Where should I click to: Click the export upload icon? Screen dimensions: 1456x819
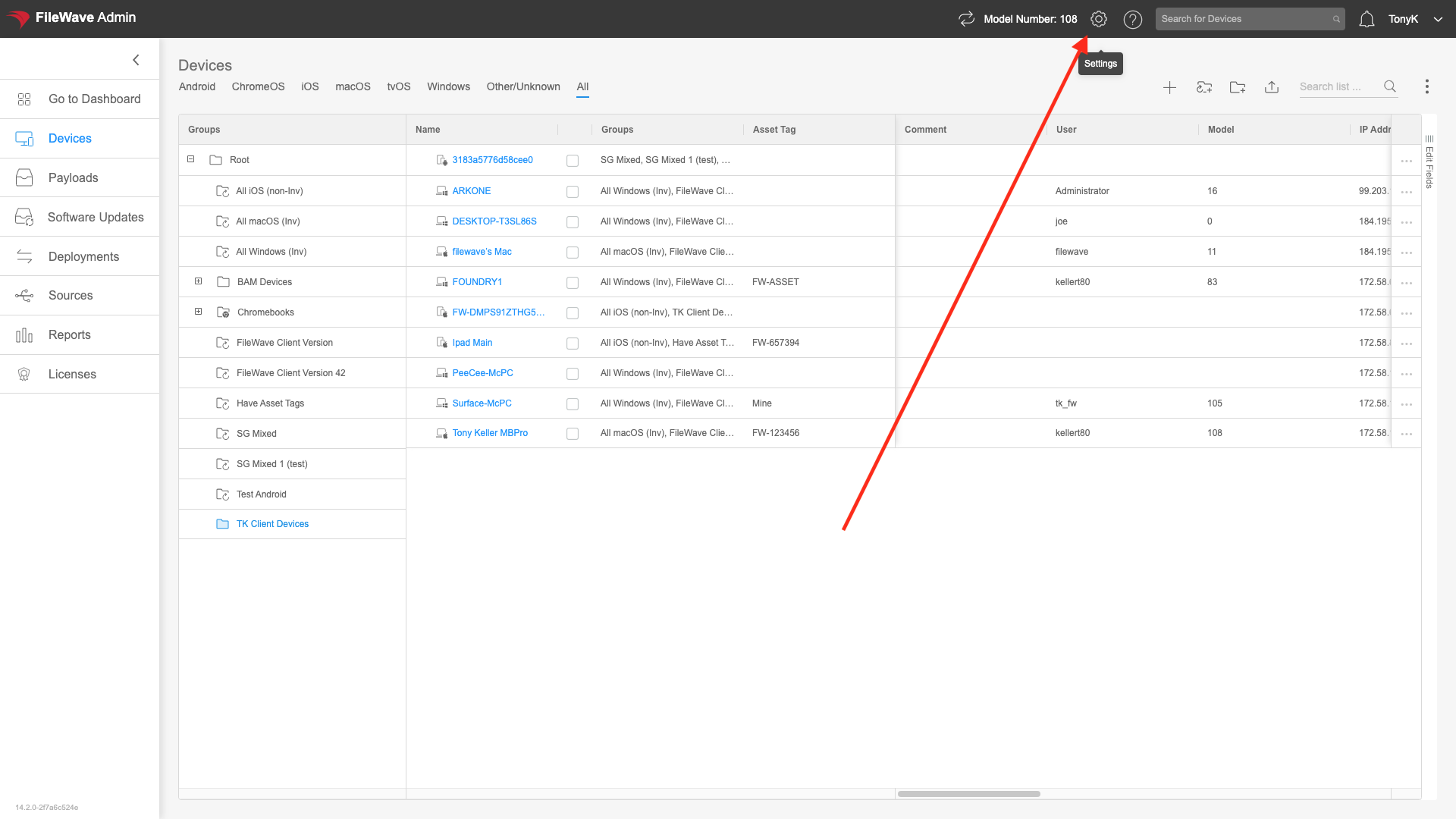[x=1272, y=87]
